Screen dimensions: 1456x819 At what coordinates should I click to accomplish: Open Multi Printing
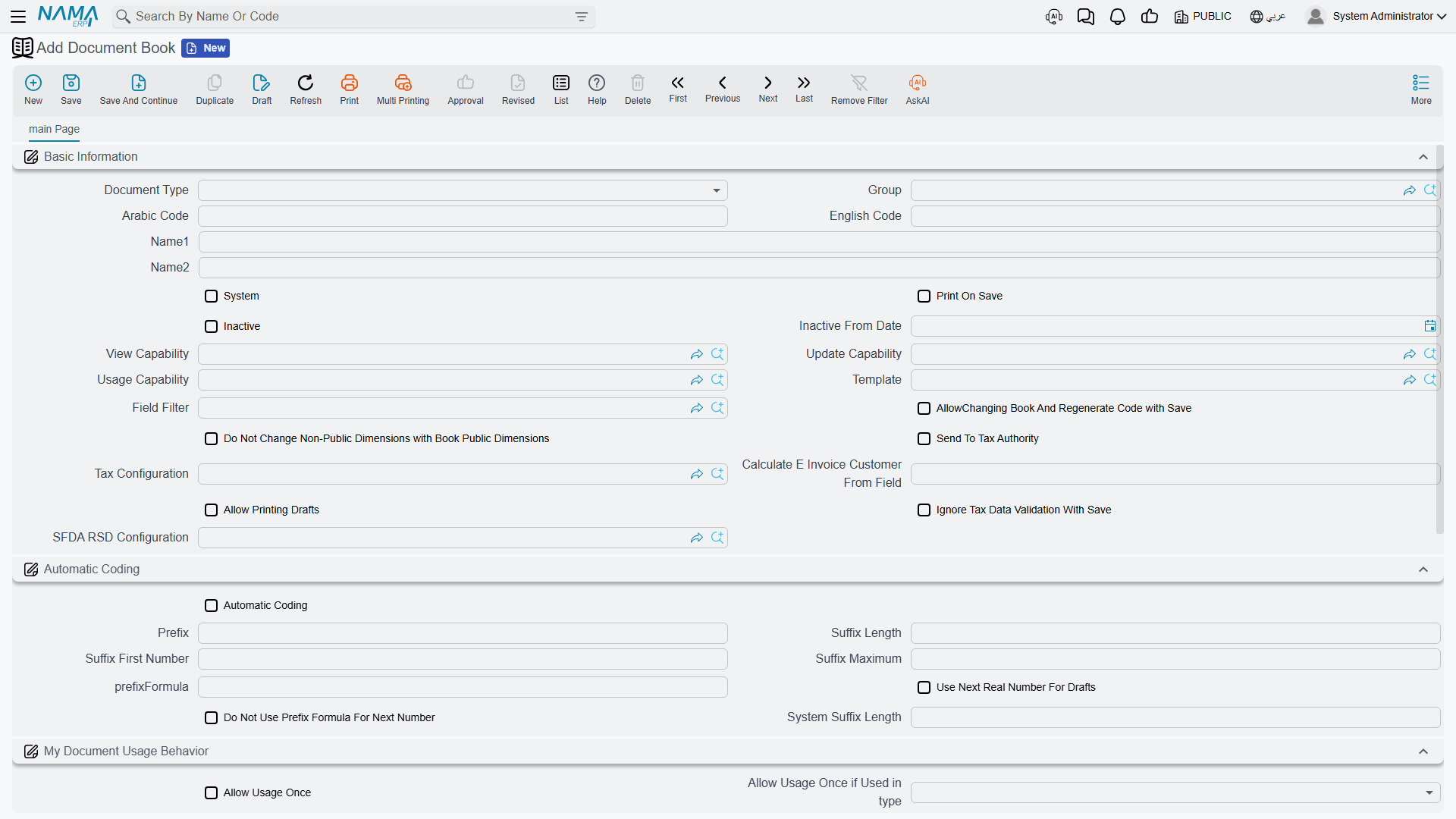[x=403, y=89]
